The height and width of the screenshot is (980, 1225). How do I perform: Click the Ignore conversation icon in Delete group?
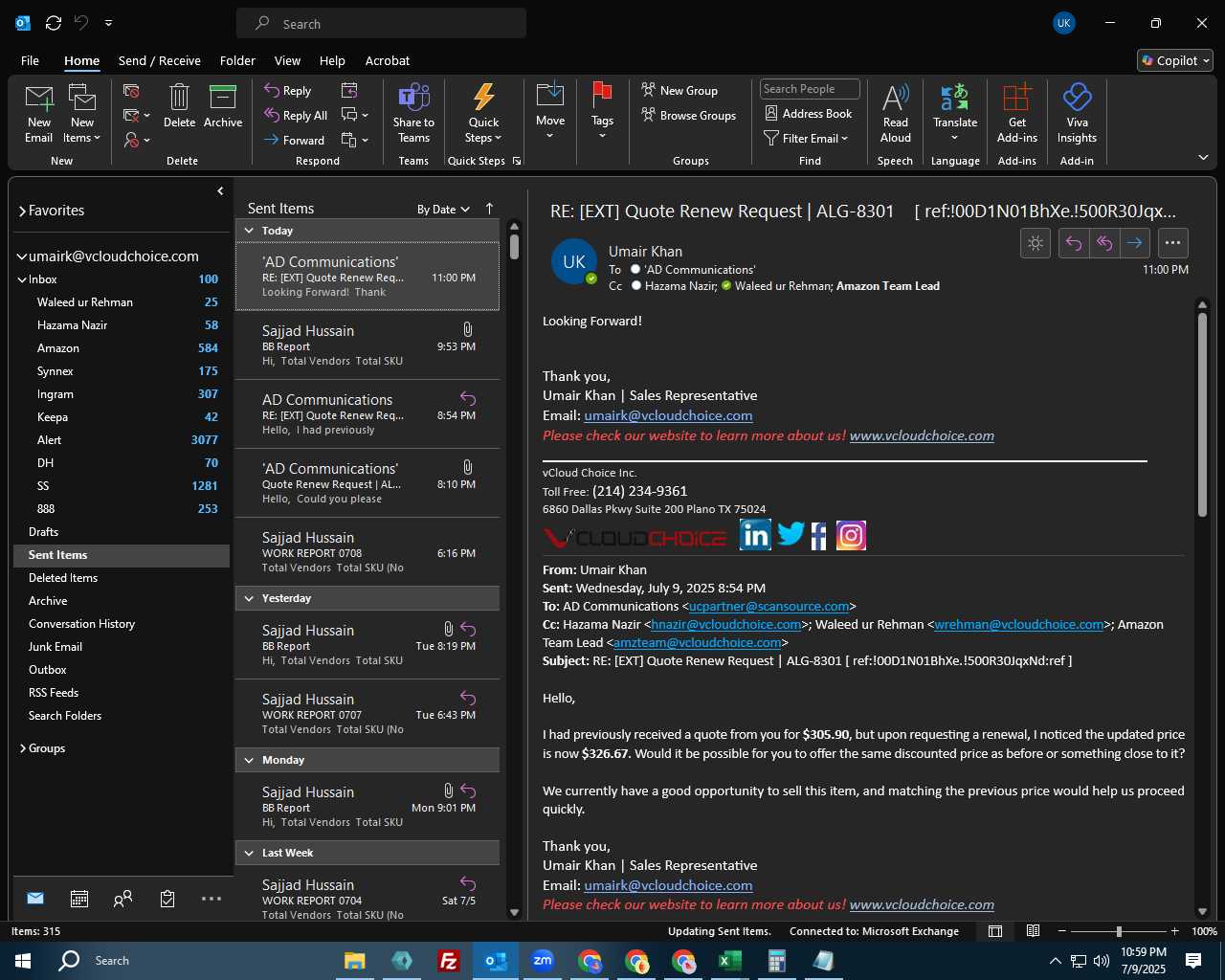pos(132,91)
